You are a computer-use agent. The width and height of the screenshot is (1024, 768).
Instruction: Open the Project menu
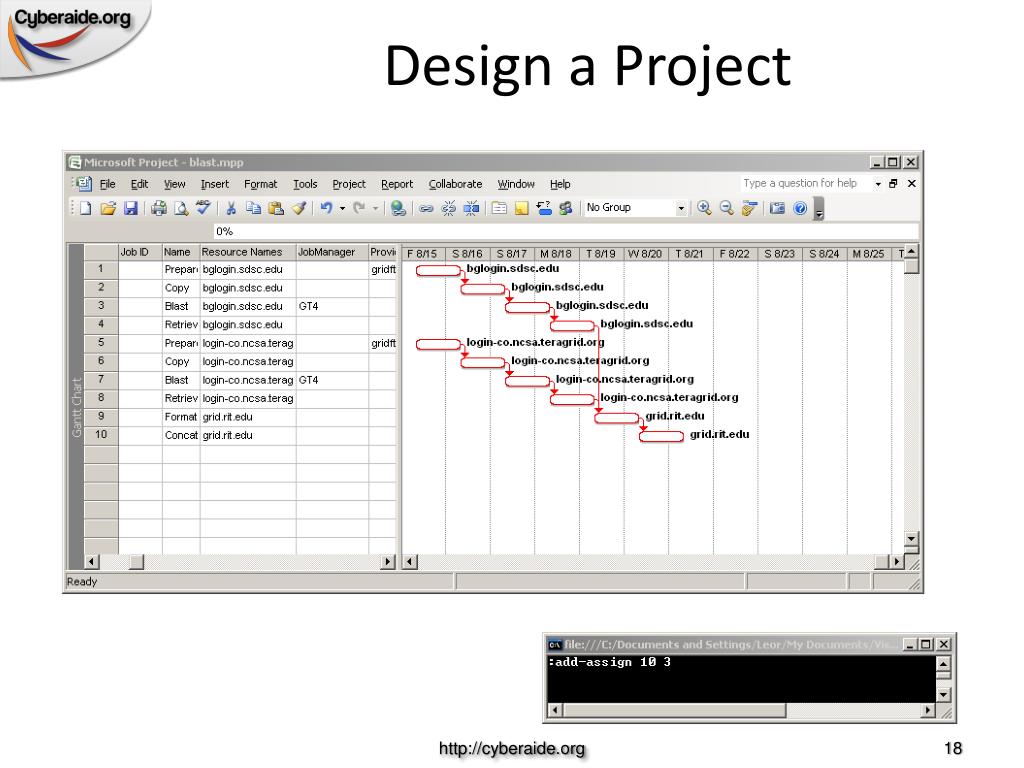[349, 184]
